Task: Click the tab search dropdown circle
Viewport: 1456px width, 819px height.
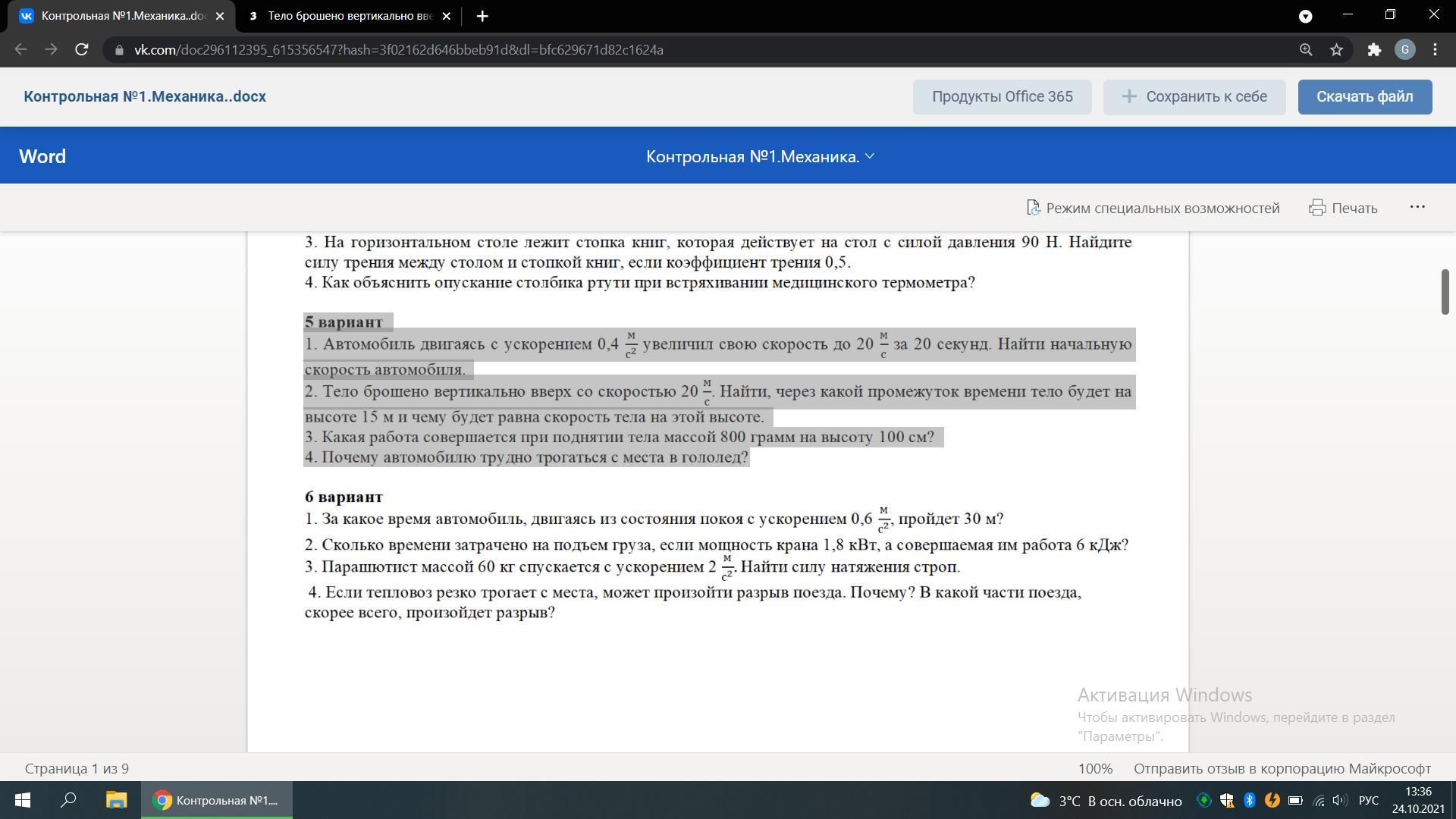Action: (x=1305, y=16)
